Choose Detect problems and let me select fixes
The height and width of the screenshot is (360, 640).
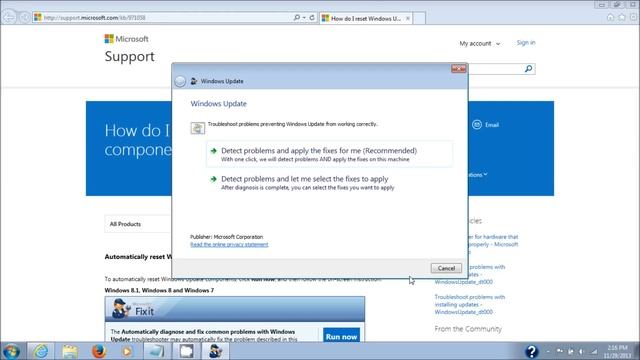(x=329, y=182)
